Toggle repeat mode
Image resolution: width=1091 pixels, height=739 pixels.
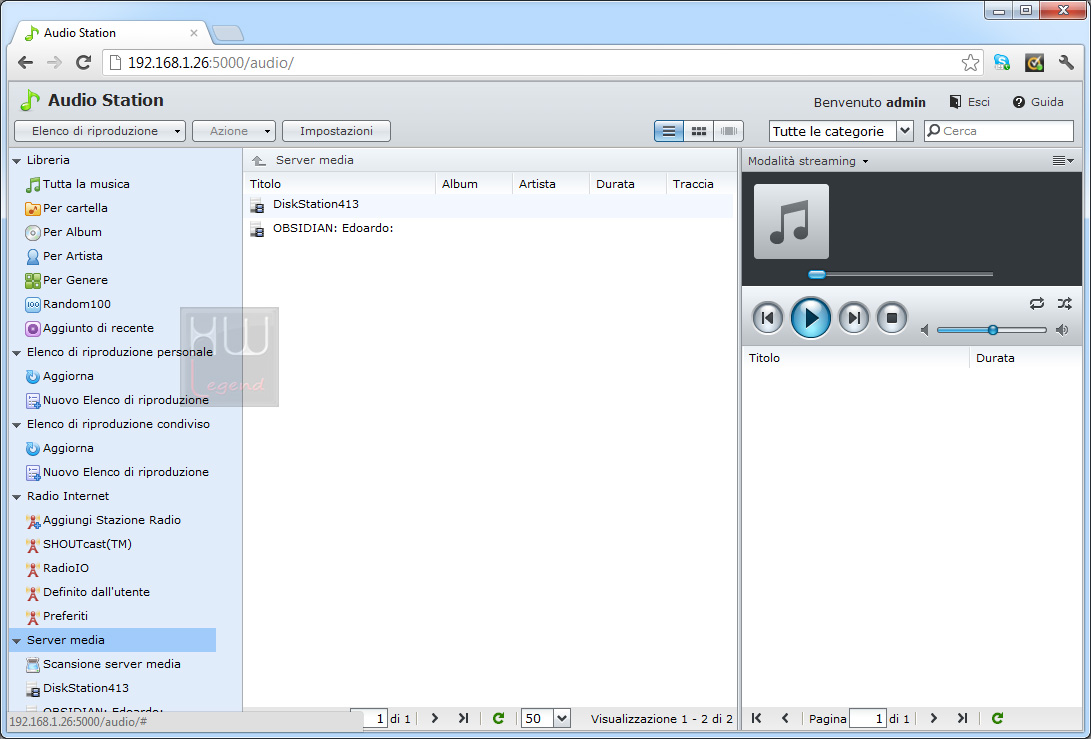tap(1037, 303)
